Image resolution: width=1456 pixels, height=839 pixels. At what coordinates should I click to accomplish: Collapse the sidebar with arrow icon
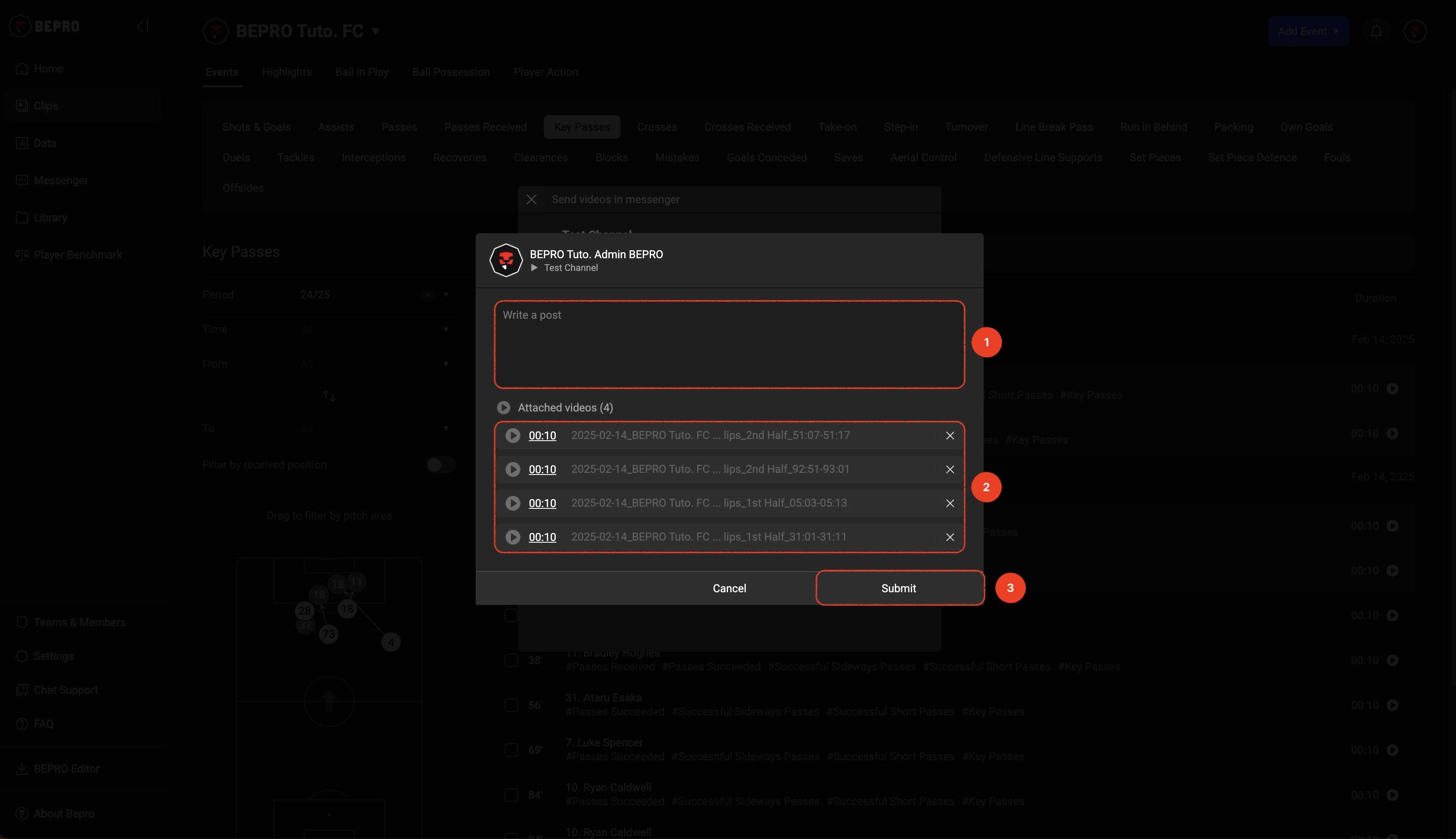[x=142, y=27]
